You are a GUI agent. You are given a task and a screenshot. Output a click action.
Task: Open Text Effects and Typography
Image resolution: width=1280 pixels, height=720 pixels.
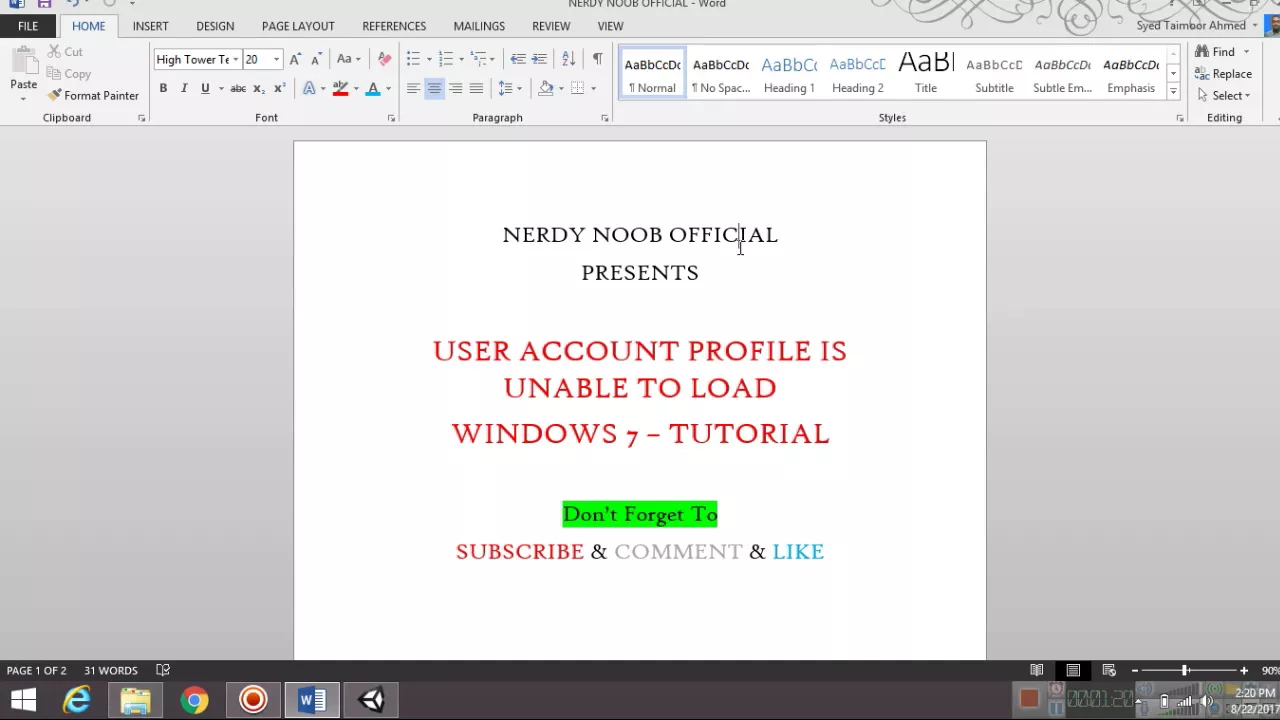coord(309,89)
